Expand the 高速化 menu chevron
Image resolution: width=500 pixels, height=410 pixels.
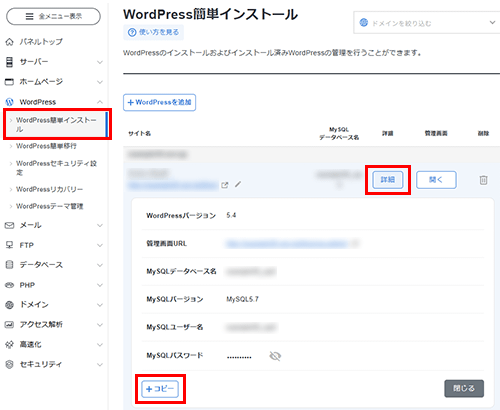click(100, 345)
